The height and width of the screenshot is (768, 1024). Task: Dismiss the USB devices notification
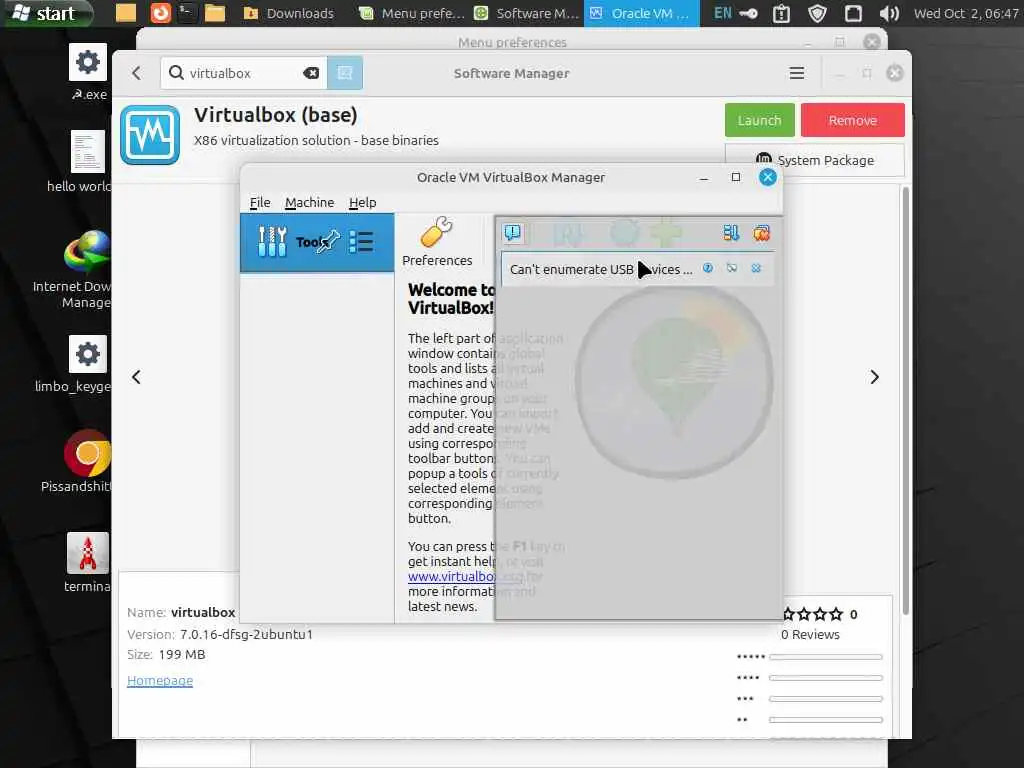756,268
